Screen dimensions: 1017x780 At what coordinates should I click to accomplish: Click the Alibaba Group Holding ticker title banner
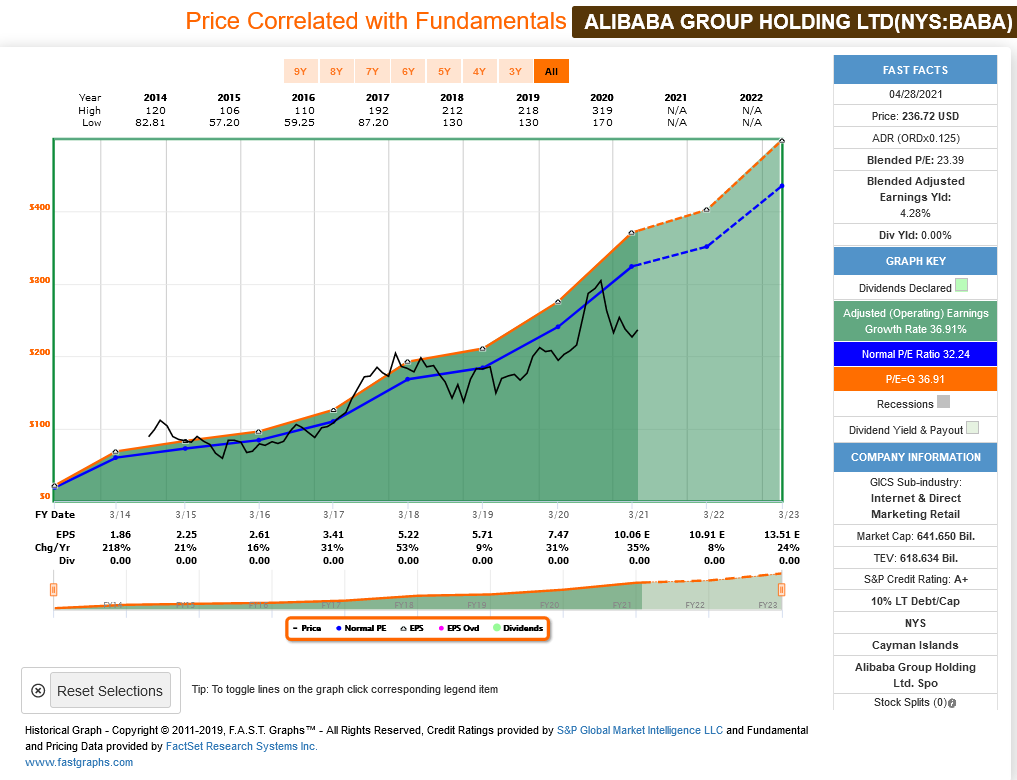[x=795, y=22]
